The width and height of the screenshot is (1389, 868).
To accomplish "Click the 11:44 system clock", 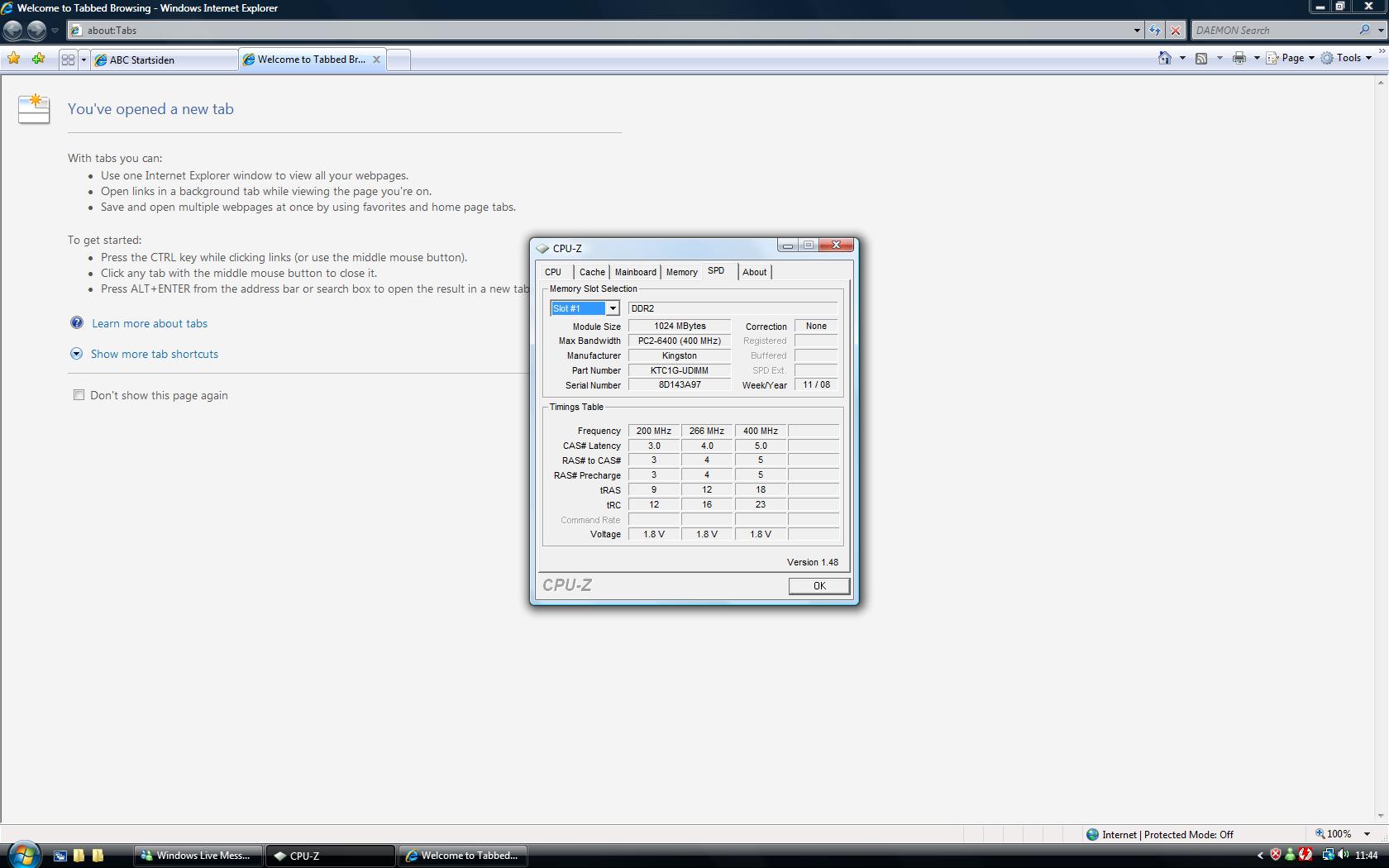I will coord(1367,856).
